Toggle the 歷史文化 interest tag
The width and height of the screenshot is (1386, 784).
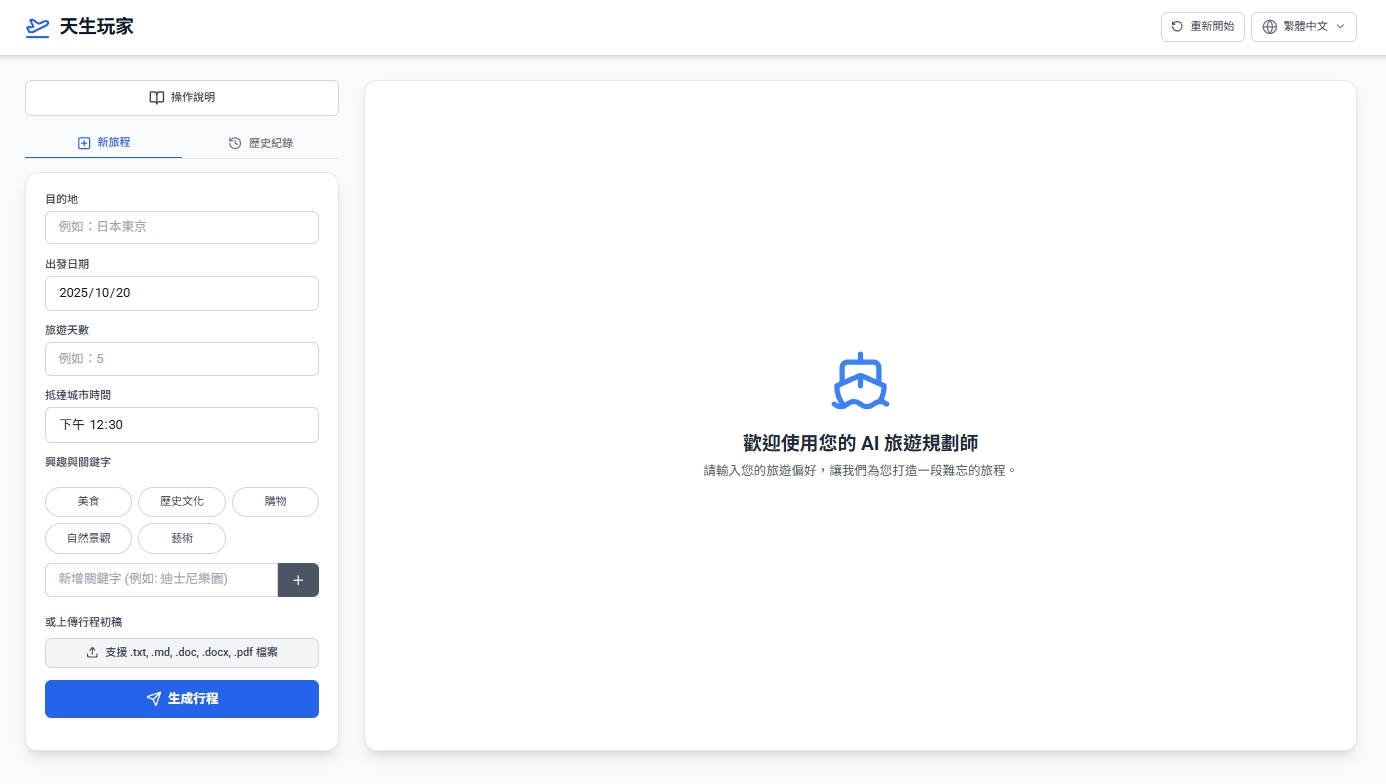click(181, 502)
